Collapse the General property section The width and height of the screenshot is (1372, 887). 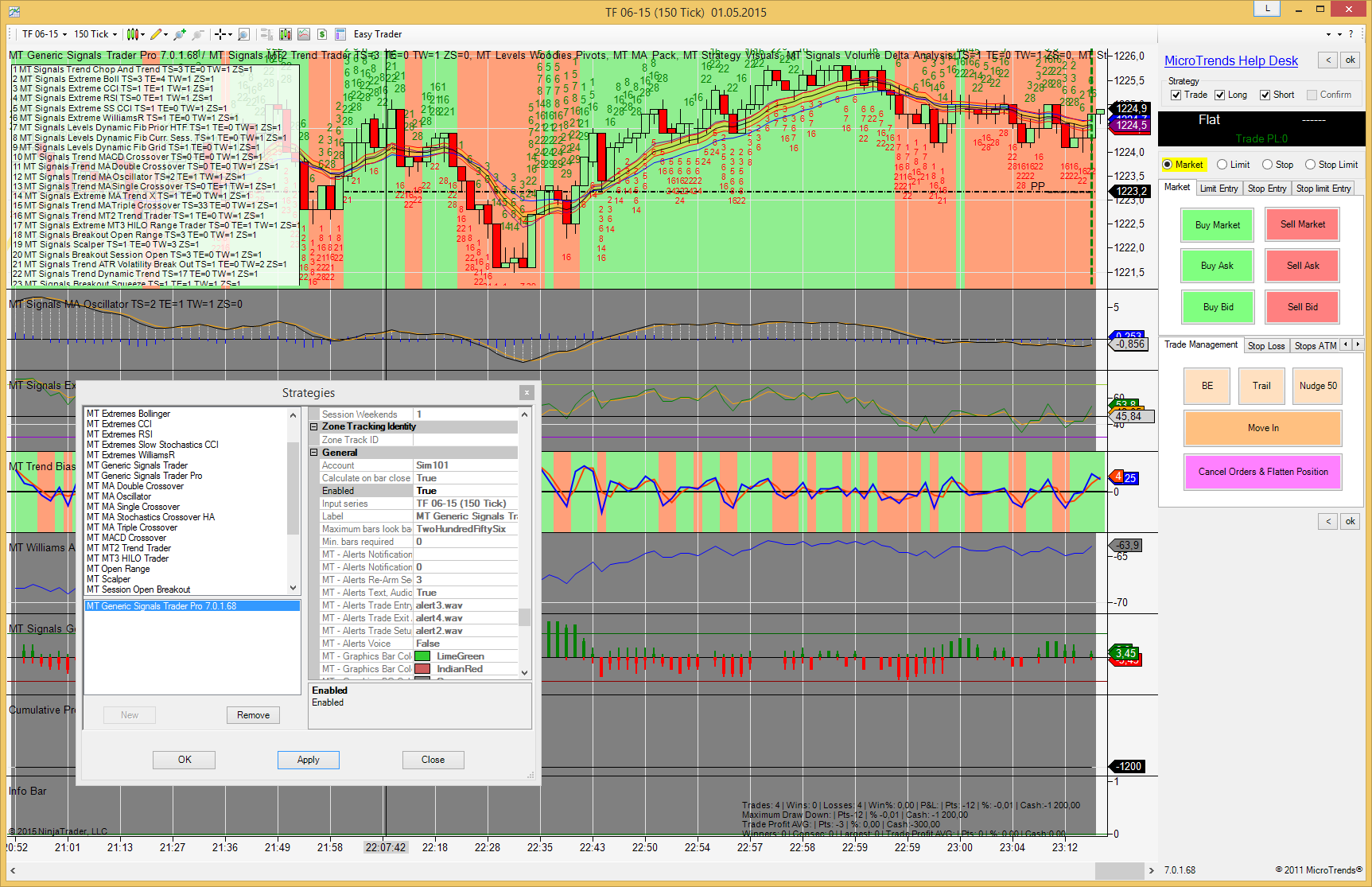tap(314, 453)
